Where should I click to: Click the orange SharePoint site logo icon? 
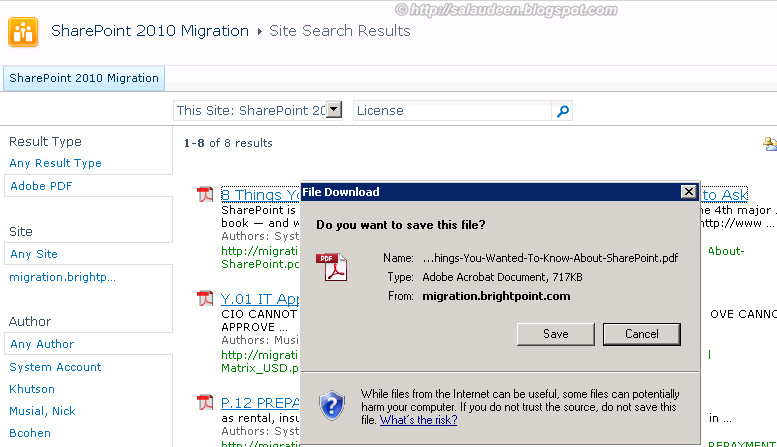click(x=23, y=32)
